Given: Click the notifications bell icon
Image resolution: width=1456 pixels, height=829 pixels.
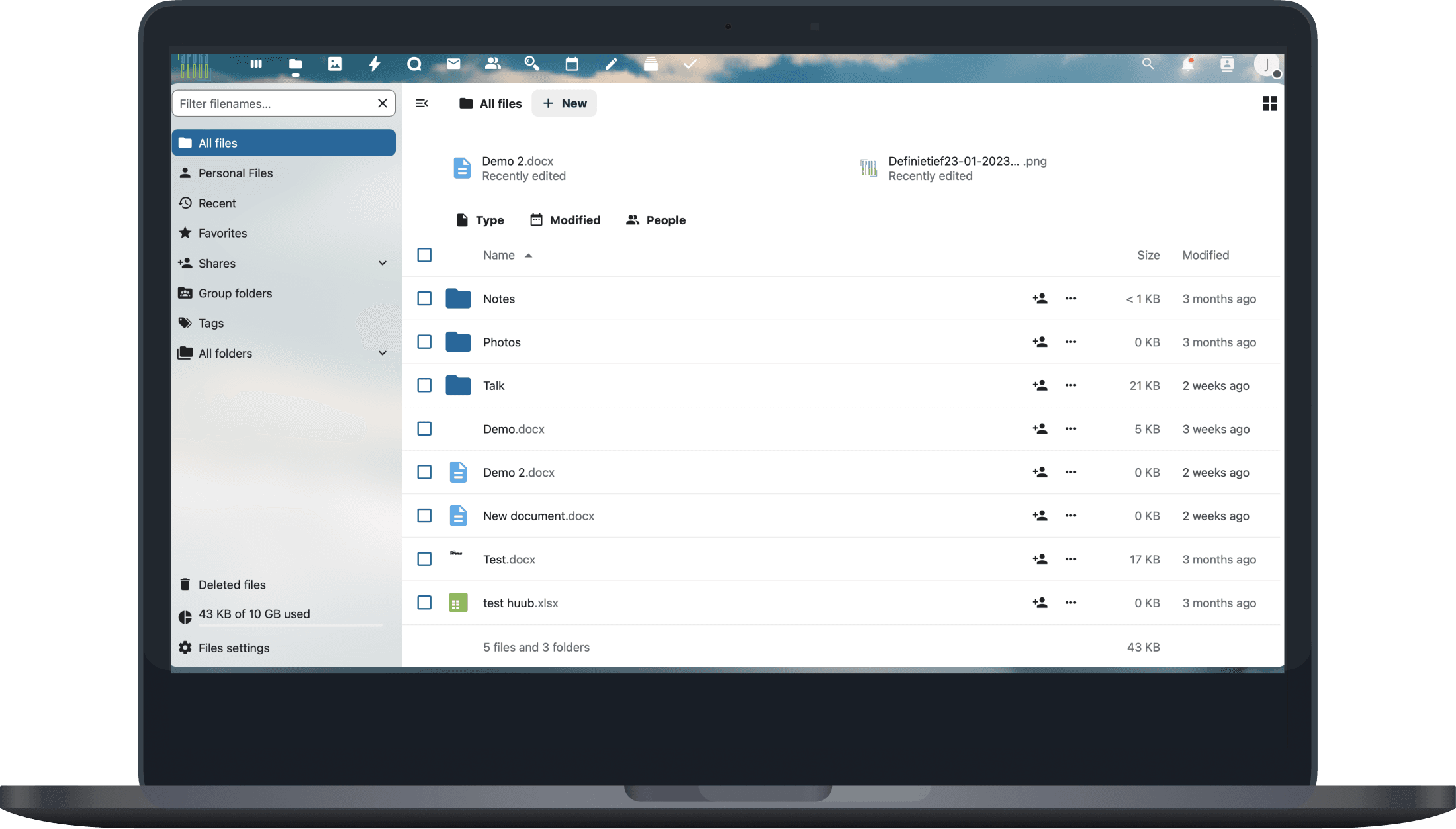Looking at the screenshot, I should 1187,64.
